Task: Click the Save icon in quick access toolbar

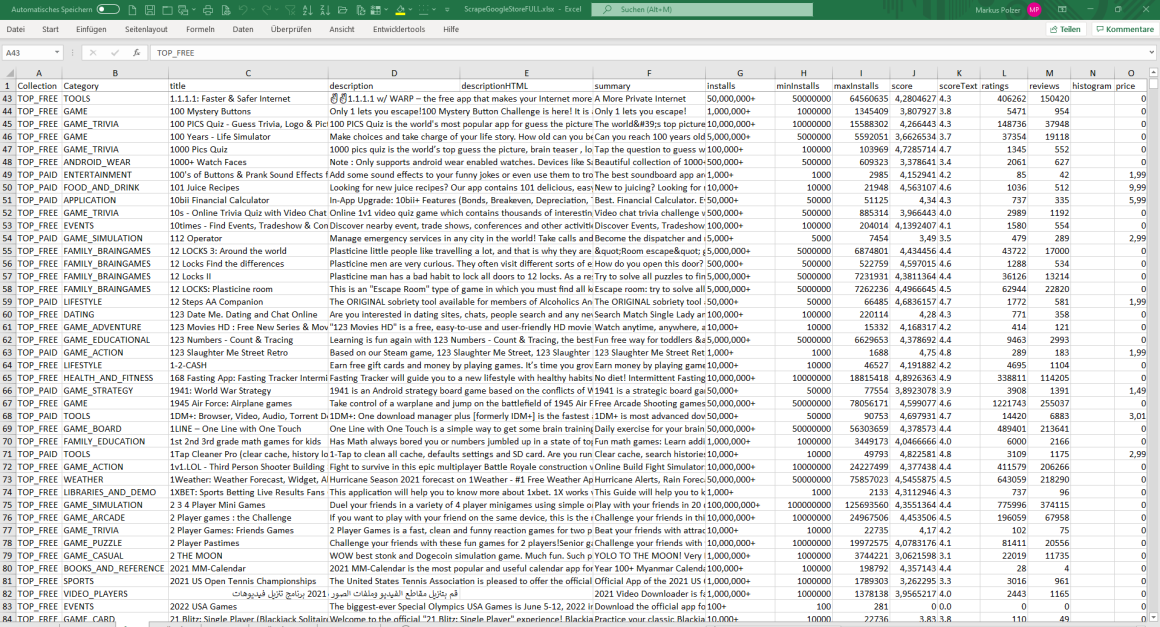Action: tap(150, 10)
